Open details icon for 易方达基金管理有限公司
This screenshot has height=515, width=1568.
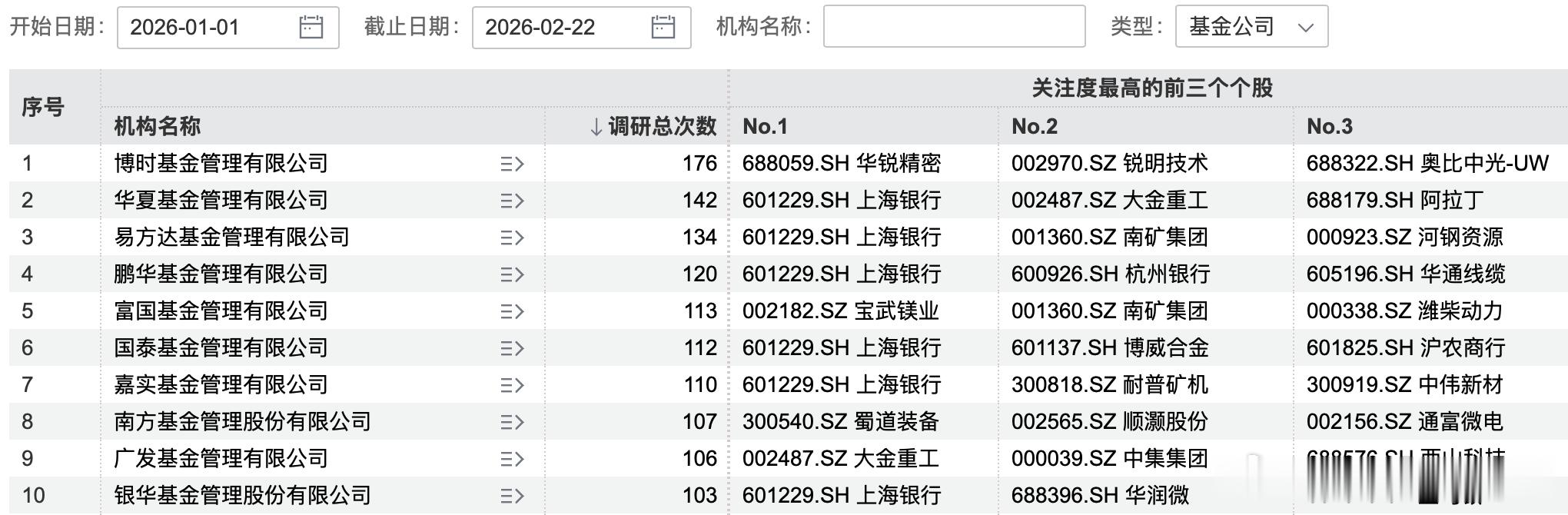tap(512, 238)
